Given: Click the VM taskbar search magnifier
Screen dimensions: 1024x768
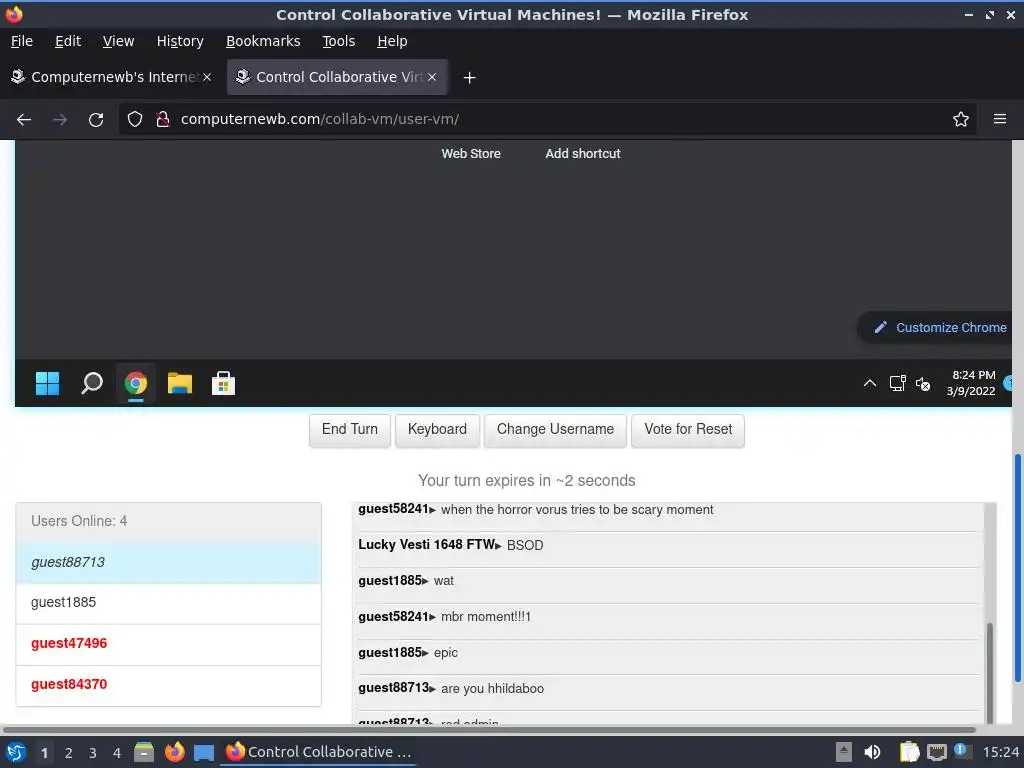Looking at the screenshot, I should click(x=91, y=383).
